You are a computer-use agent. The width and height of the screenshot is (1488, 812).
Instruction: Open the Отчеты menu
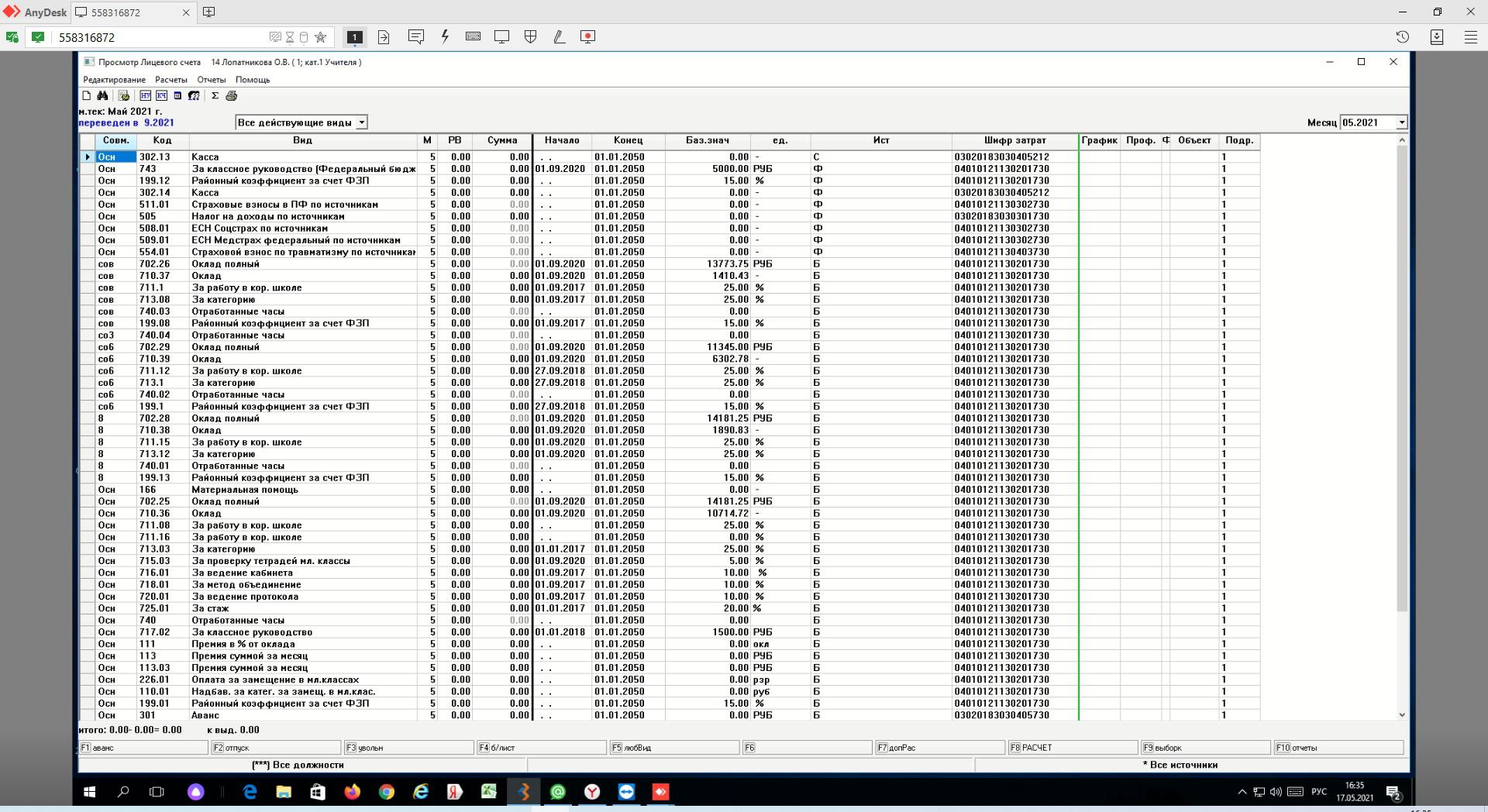(212, 80)
